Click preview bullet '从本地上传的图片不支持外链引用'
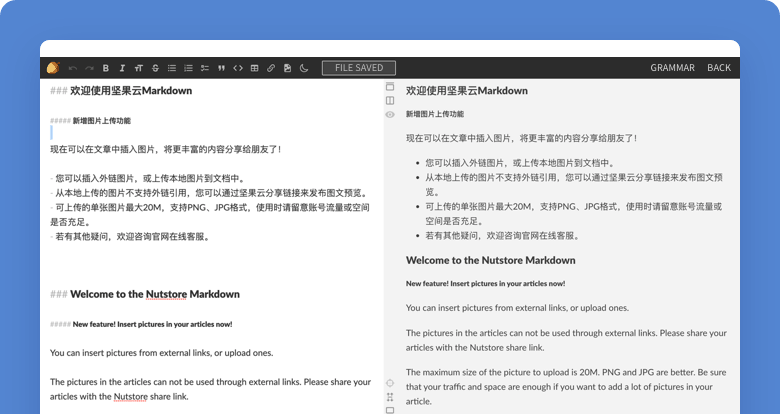The height and width of the screenshot is (414, 780). [x=574, y=185]
